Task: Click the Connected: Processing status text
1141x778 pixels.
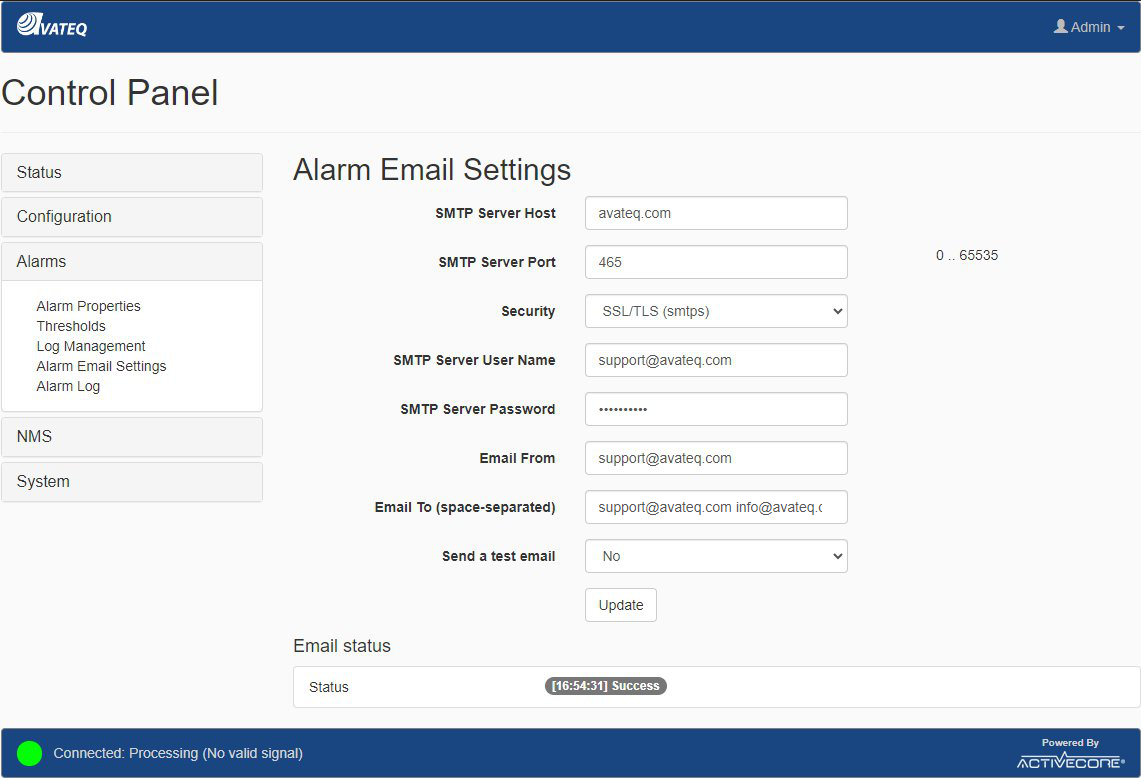Action: click(x=178, y=753)
